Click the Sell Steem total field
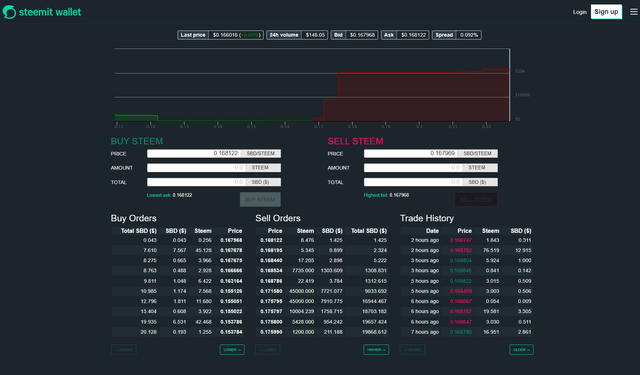This screenshot has height=375, width=640. (413, 182)
